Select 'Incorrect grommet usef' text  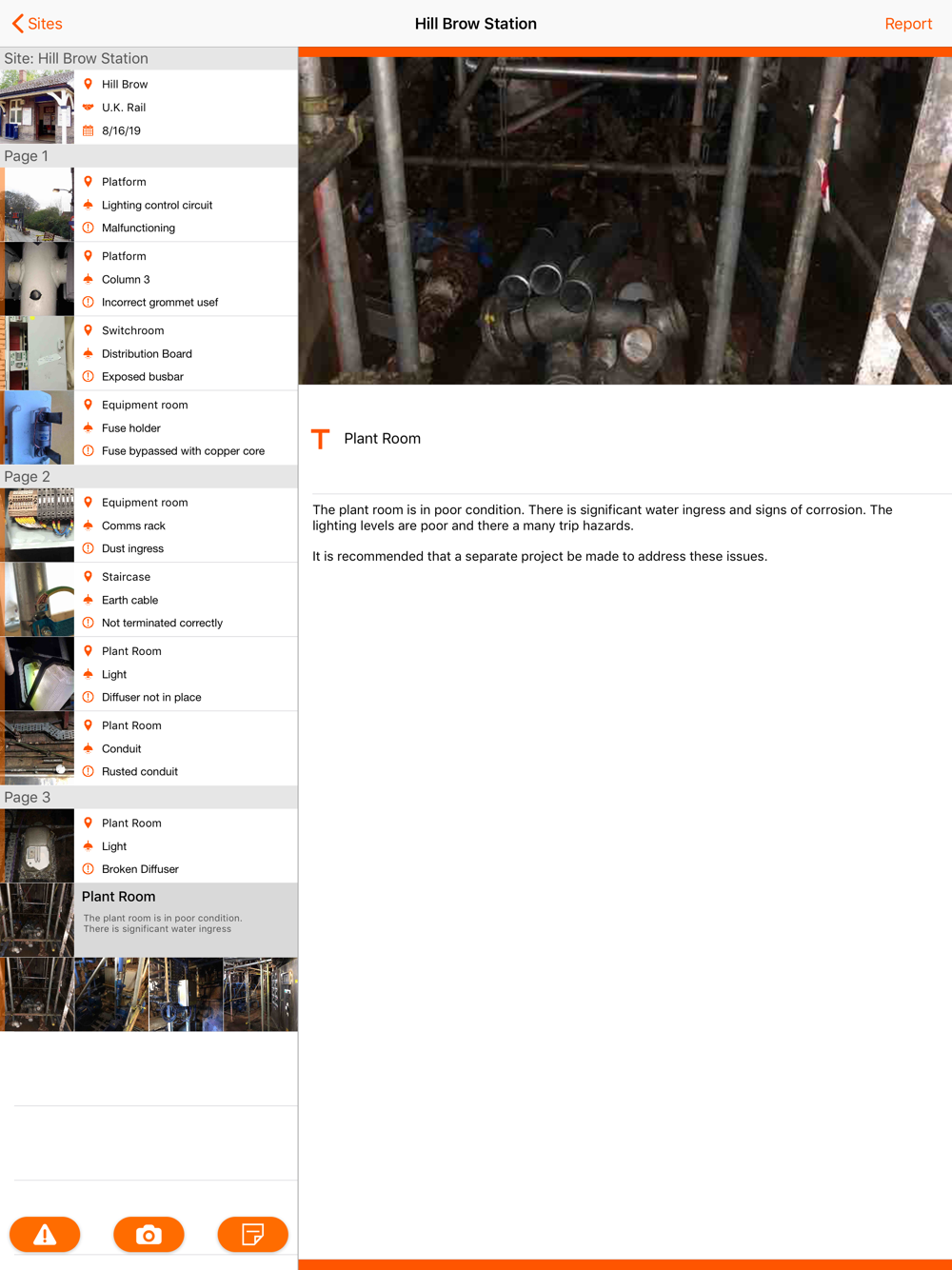(160, 303)
